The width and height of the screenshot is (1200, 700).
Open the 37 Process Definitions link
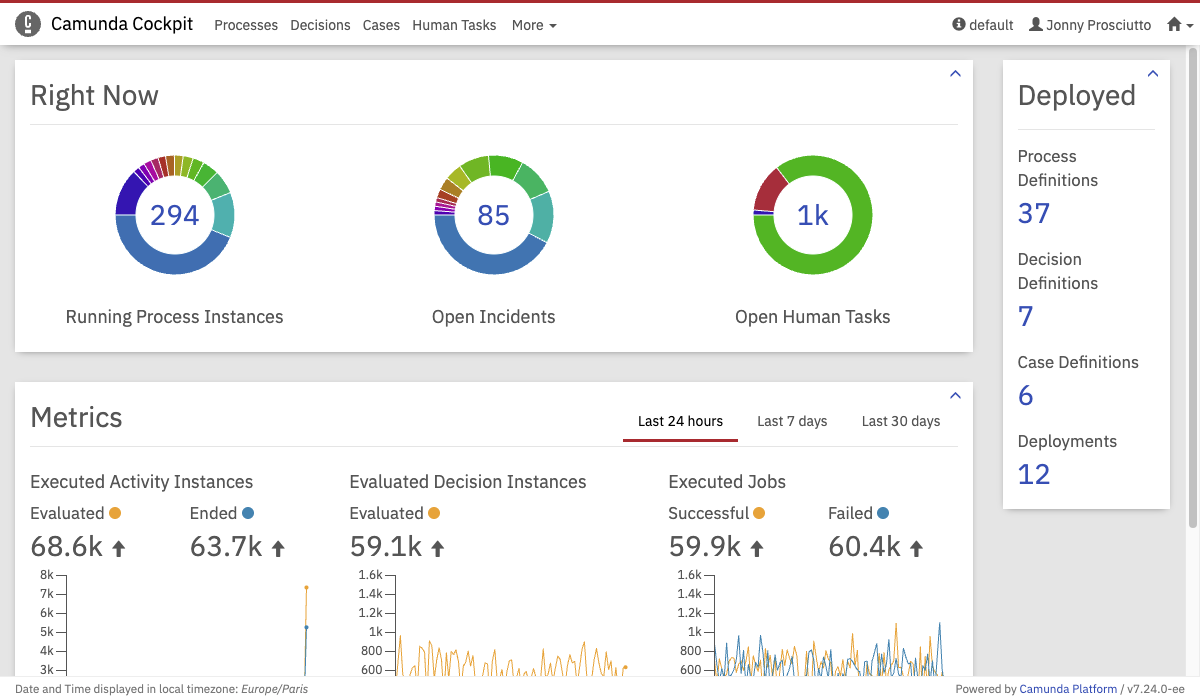[1034, 213]
